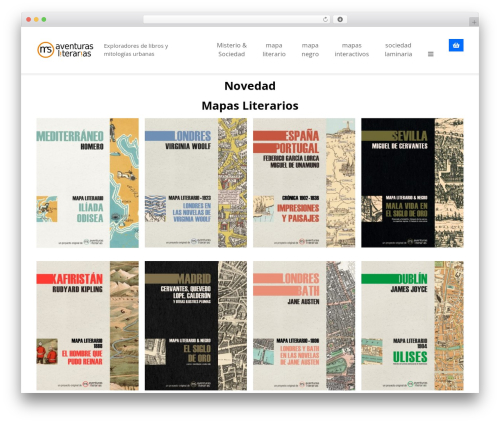Click the Aventuras Literarias logo

tap(65, 50)
